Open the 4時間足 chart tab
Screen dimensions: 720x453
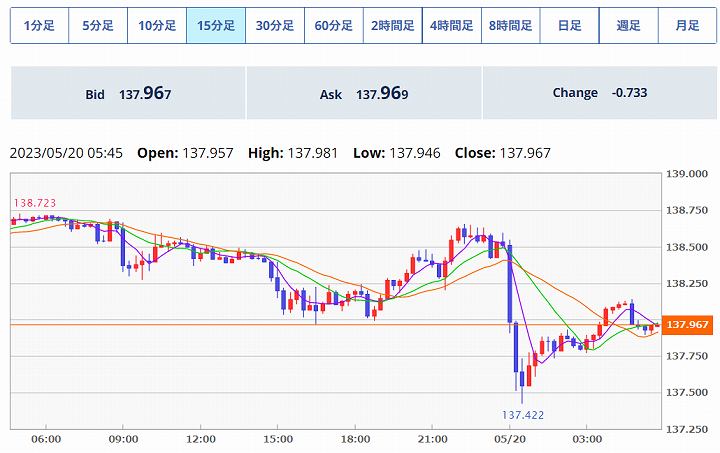tap(452, 25)
